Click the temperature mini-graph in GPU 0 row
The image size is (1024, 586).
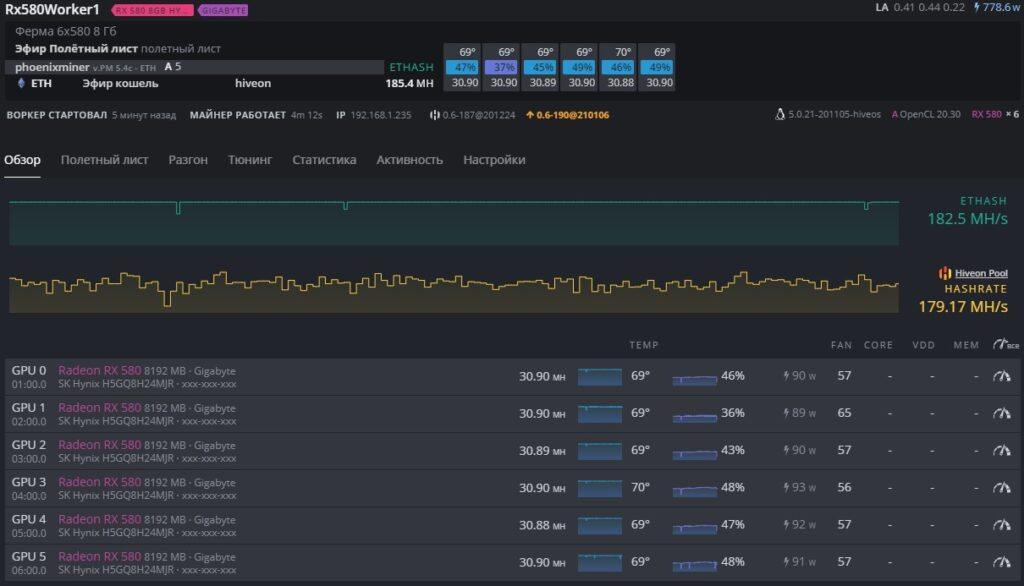coord(600,377)
